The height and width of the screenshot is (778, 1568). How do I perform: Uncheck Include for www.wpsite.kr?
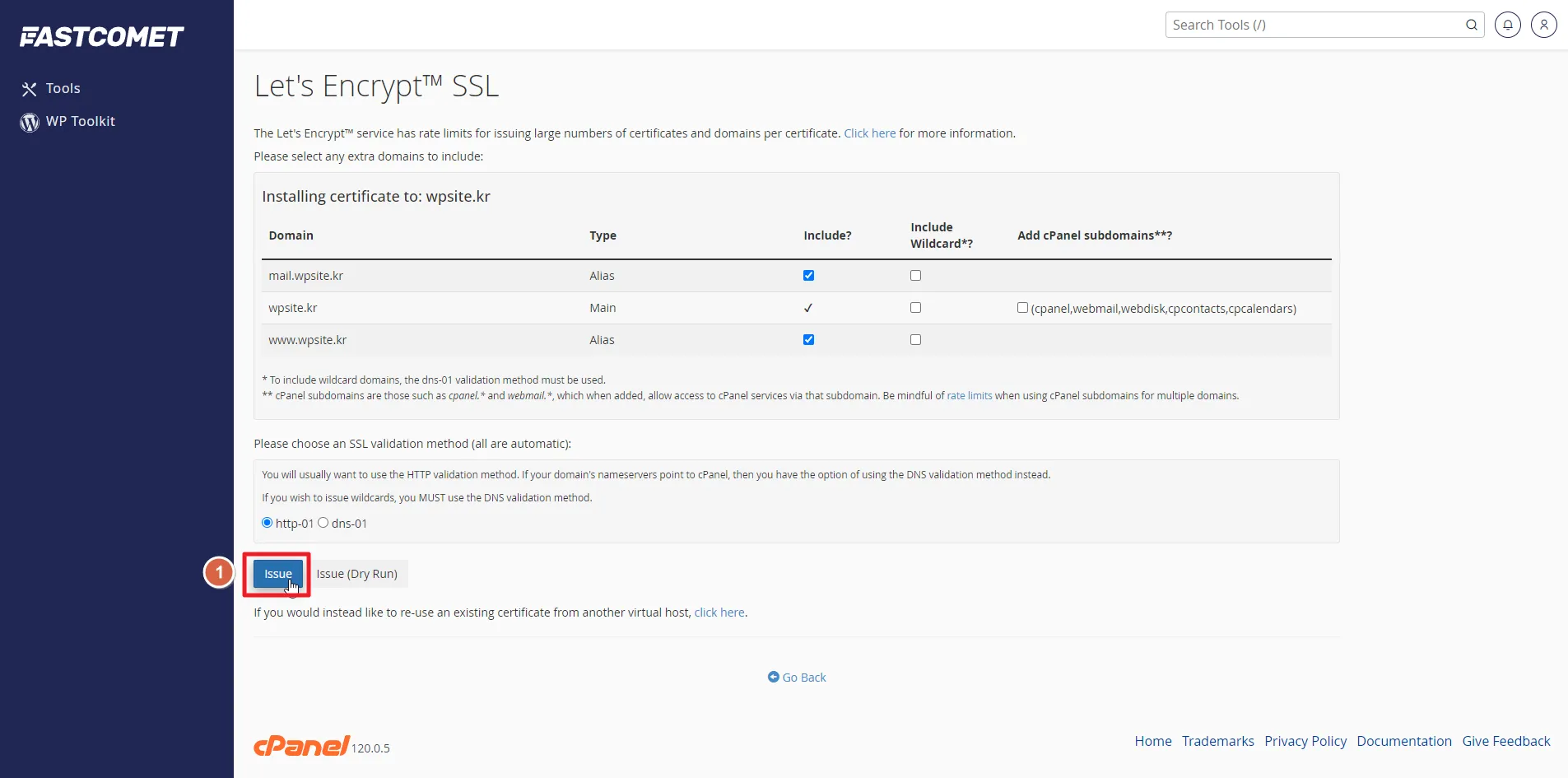tap(808, 340)
